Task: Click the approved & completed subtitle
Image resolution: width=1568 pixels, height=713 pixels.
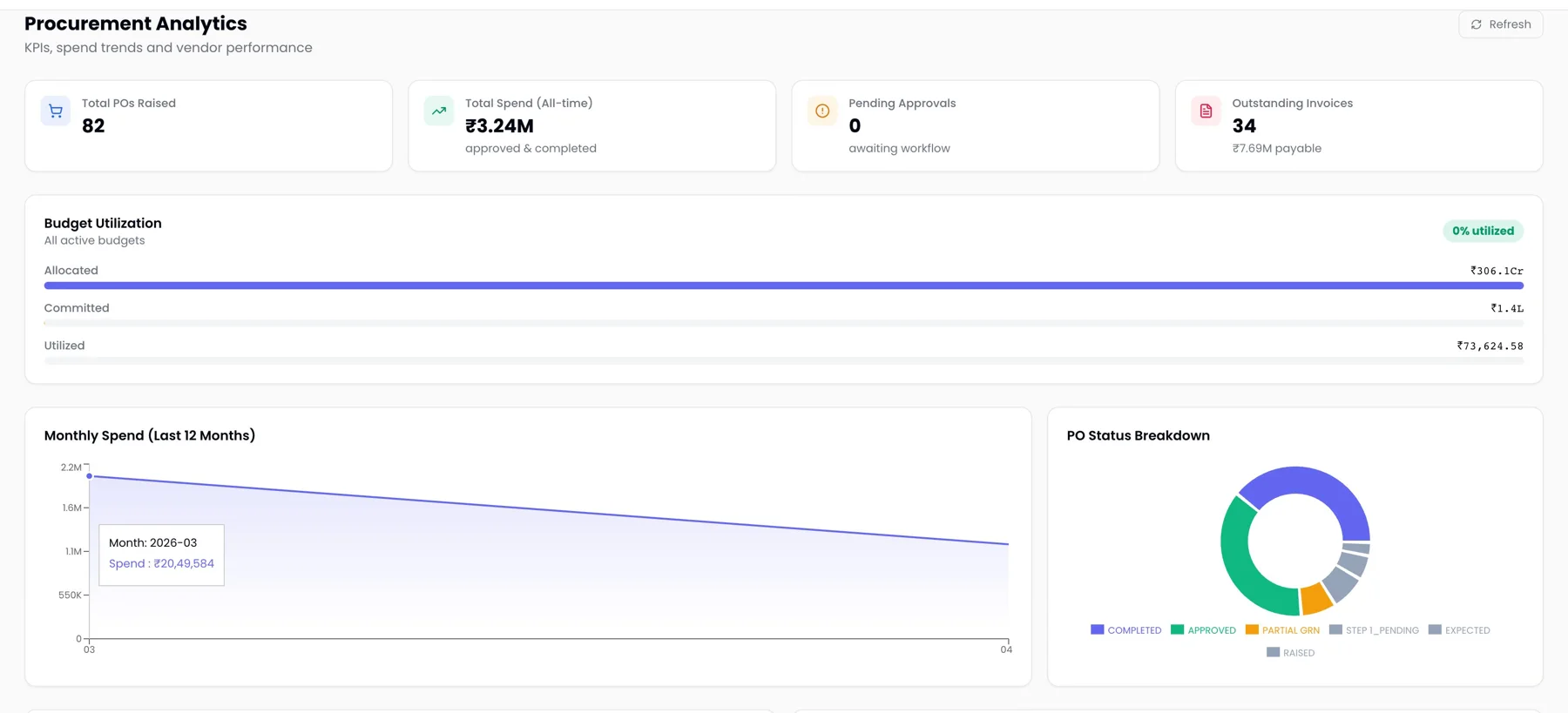Action: coord(531,149)
